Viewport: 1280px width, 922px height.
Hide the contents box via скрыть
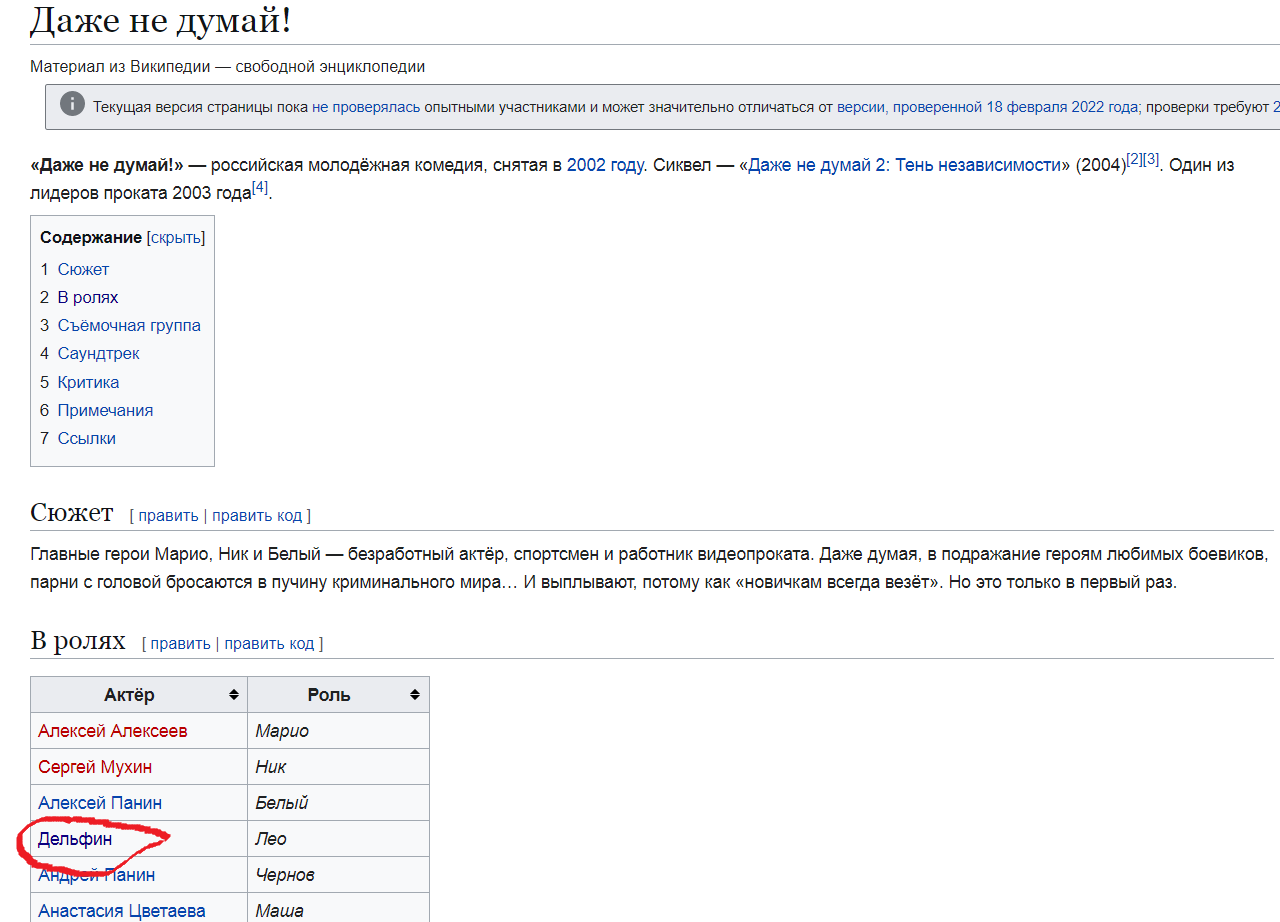176,238
